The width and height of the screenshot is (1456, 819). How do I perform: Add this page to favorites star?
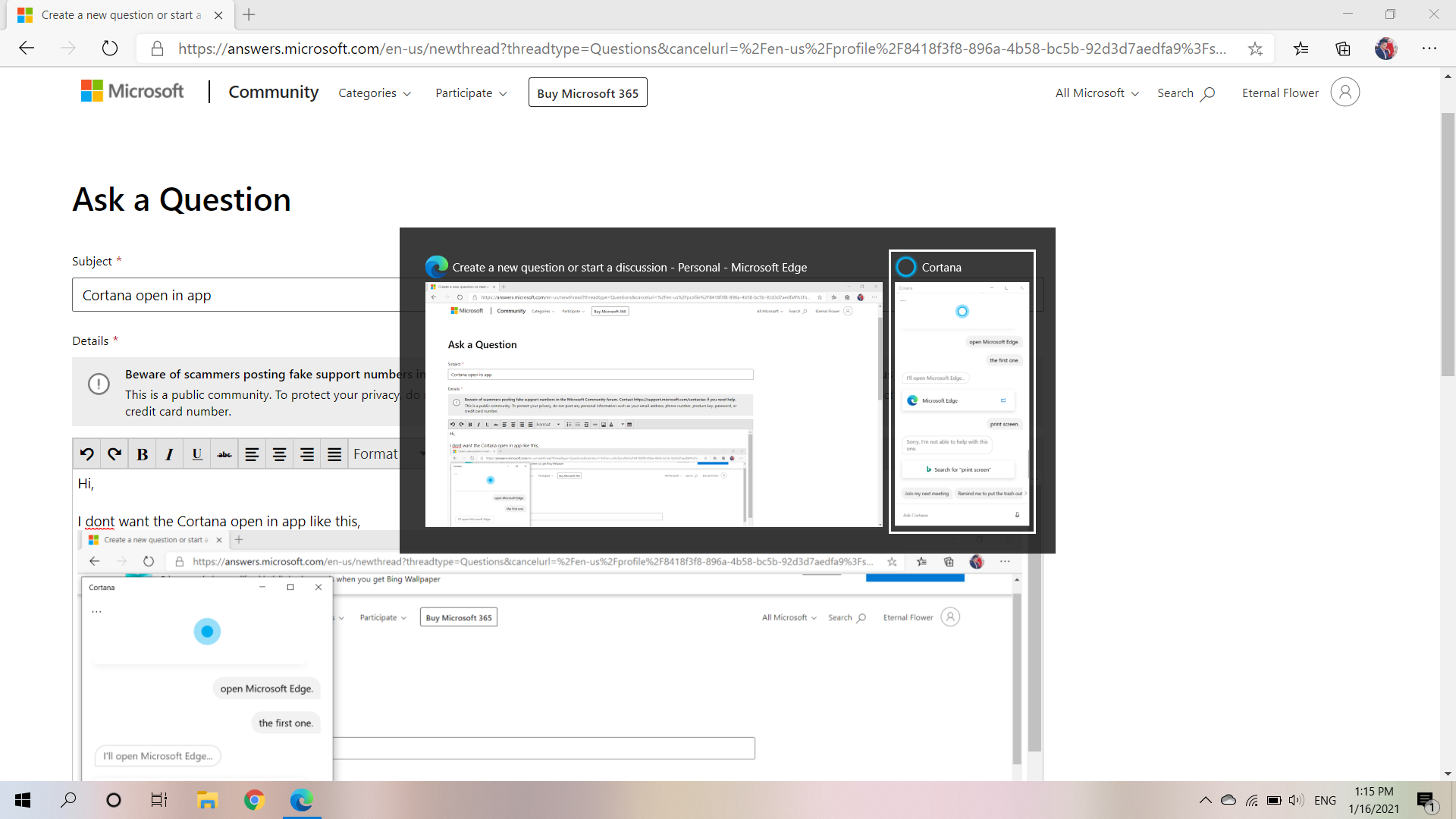pos(1255,49)
